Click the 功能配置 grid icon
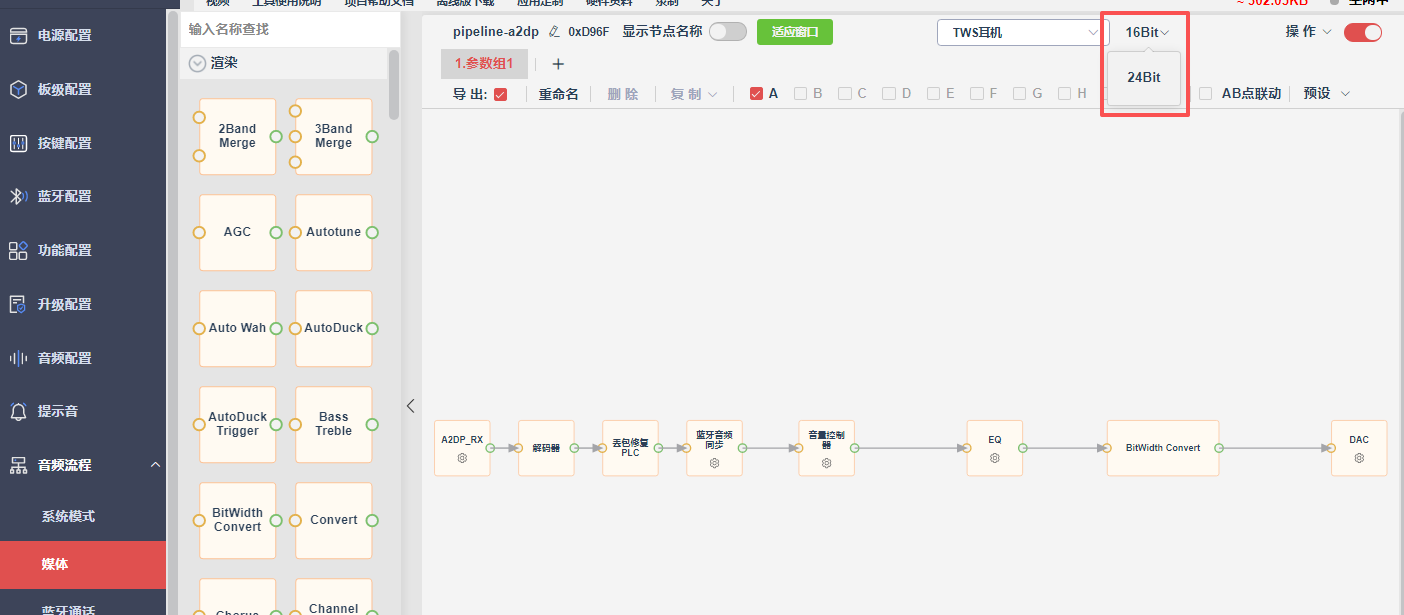The height and width of the screenshot is (615, 1404). (x=18, y=251)
